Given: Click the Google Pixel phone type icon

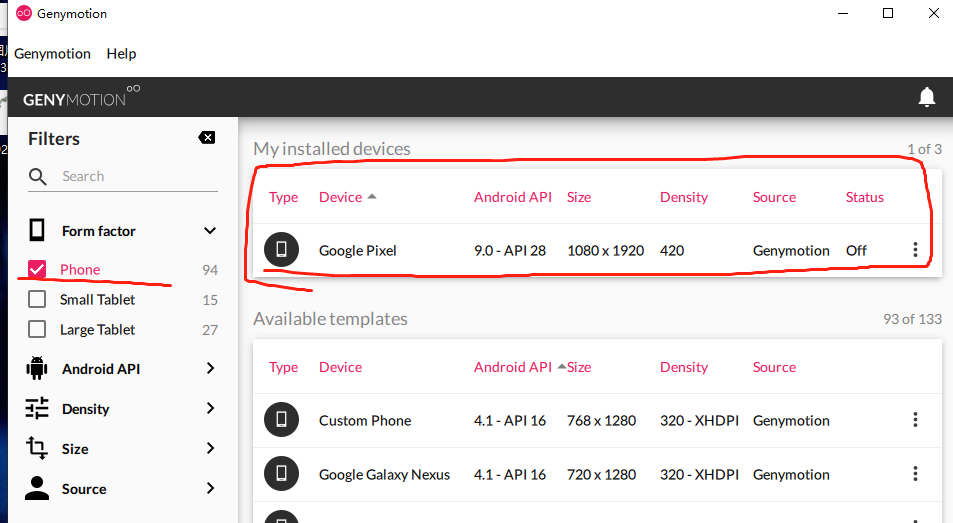Looking at the screenshot, I should (x=281, y=250).
